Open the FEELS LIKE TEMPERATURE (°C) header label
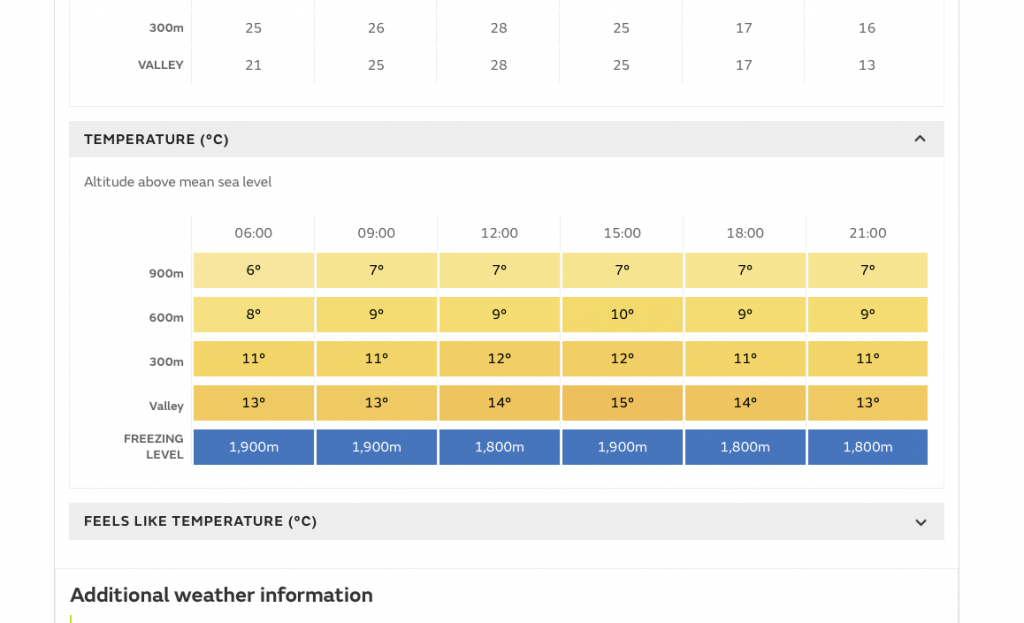 [200, 521]
